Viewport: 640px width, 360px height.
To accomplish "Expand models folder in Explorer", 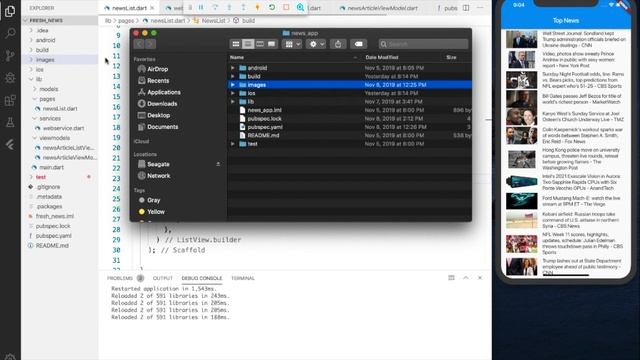I will [x=35, y=89].
